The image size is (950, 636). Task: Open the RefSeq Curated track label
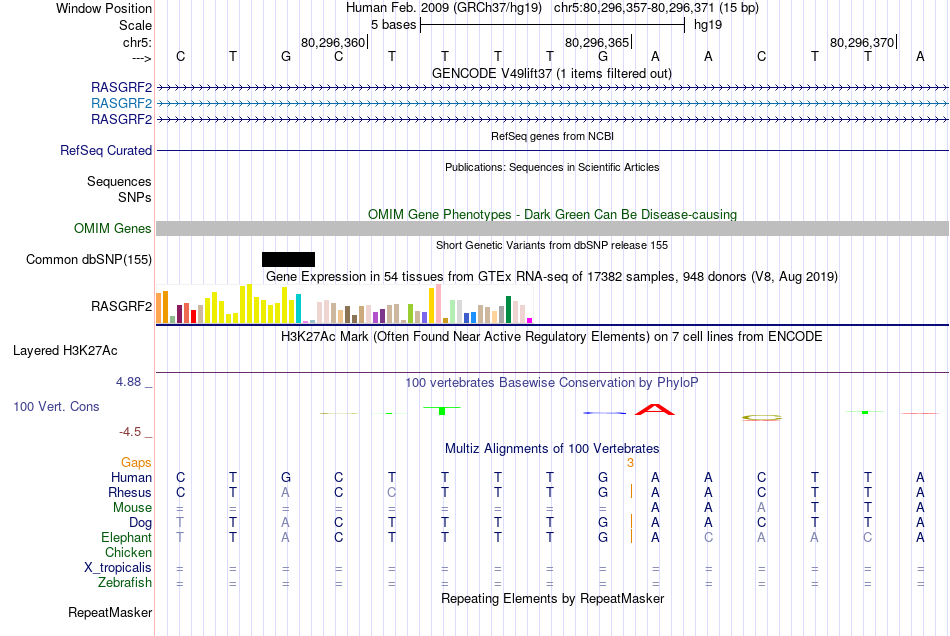(x=106, y=150)
